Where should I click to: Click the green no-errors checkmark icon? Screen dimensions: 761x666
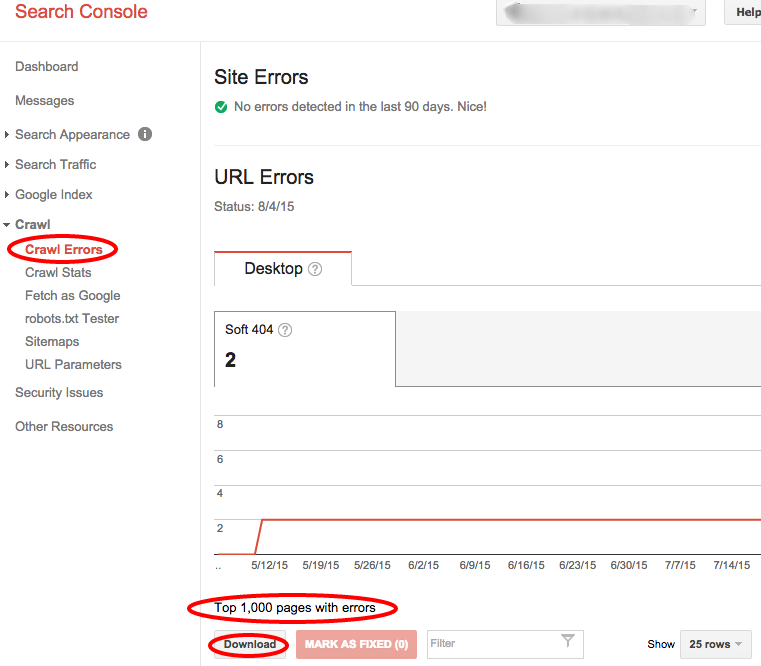point(221,106)
